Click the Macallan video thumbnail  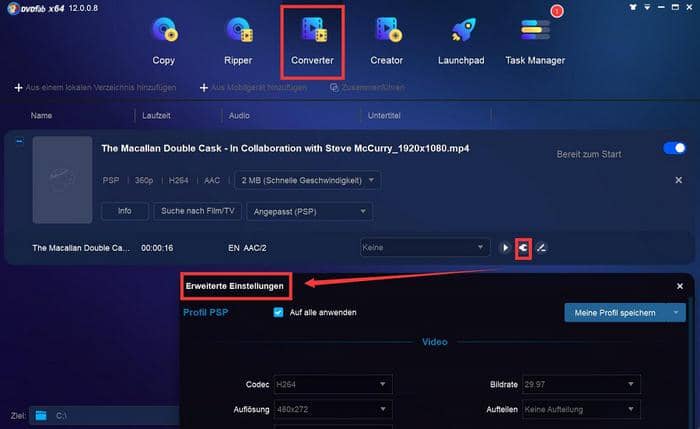click(x=62, y=180)
